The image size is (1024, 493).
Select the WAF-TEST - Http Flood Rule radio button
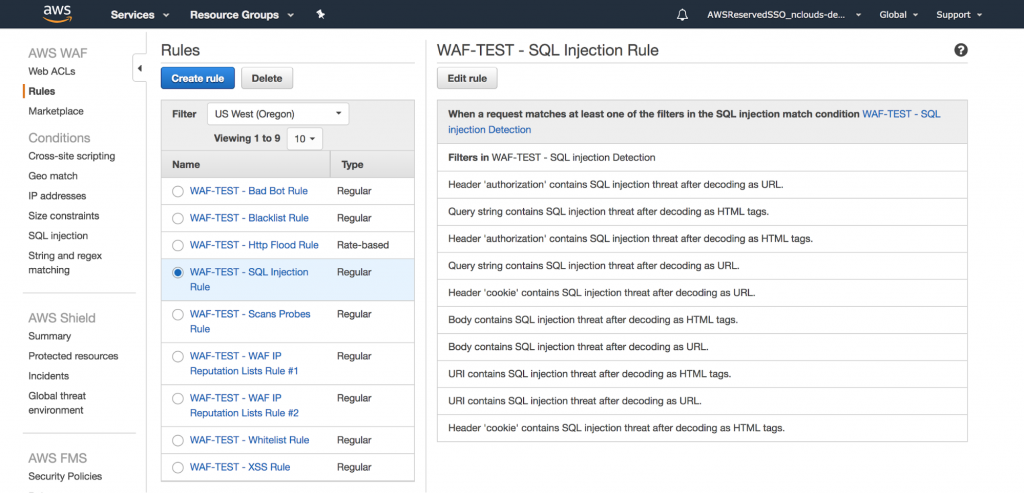(178, 245)
